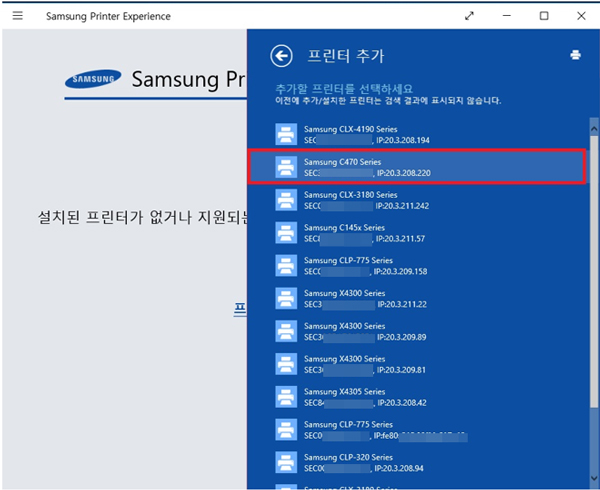Screen dimensions: 600x490
Task: Go back using the circular arrow button
Action: [x=281, y=56]
